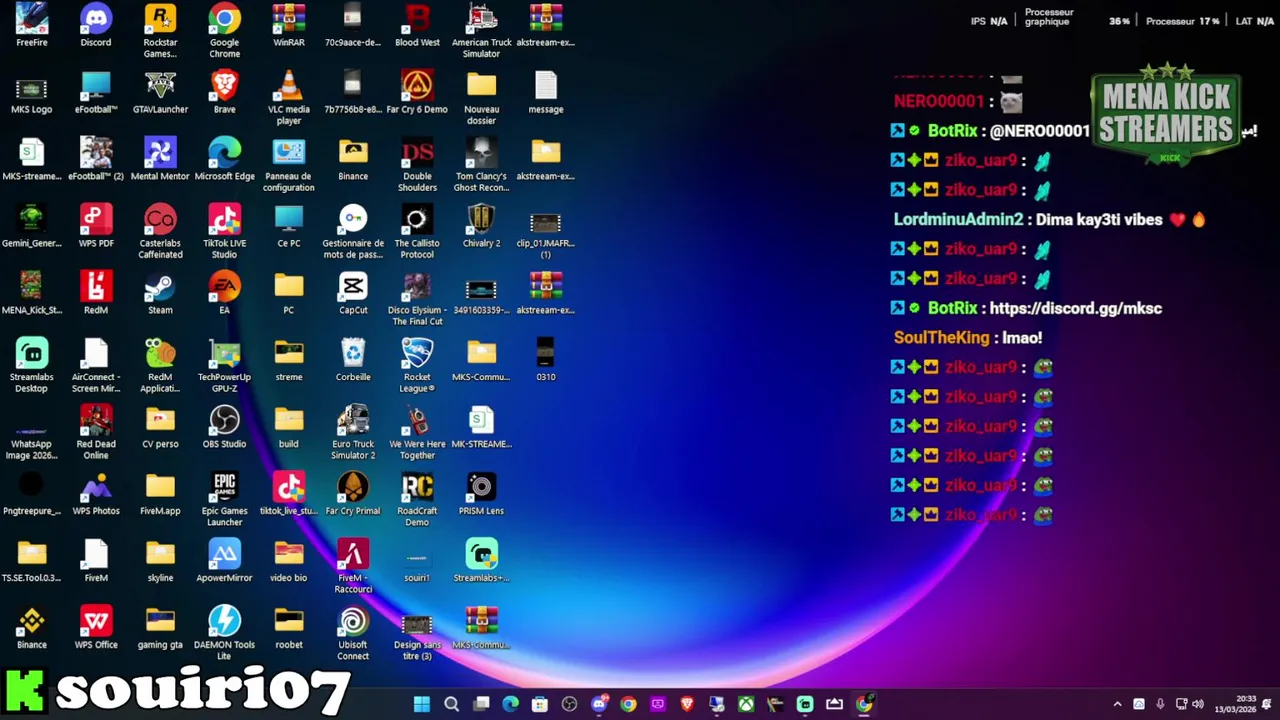Open ApowerMirror desktop shortcut
Image resolution: width=1280 pixels, height=720 pixels.
click(224, 561)
